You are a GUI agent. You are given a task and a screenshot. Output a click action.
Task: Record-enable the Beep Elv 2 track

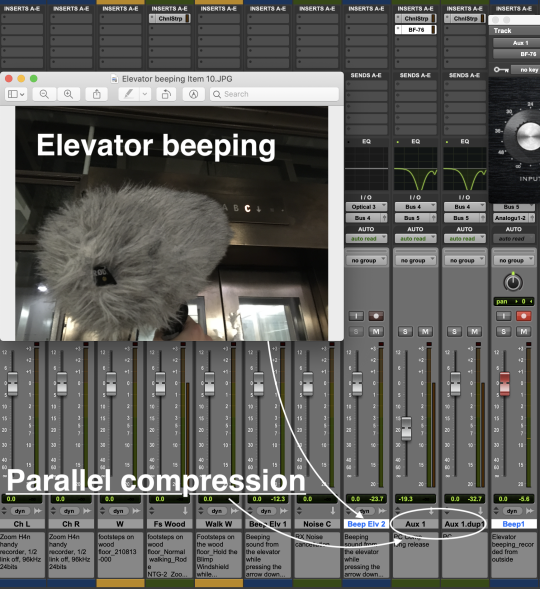click(x=376, y=316)
